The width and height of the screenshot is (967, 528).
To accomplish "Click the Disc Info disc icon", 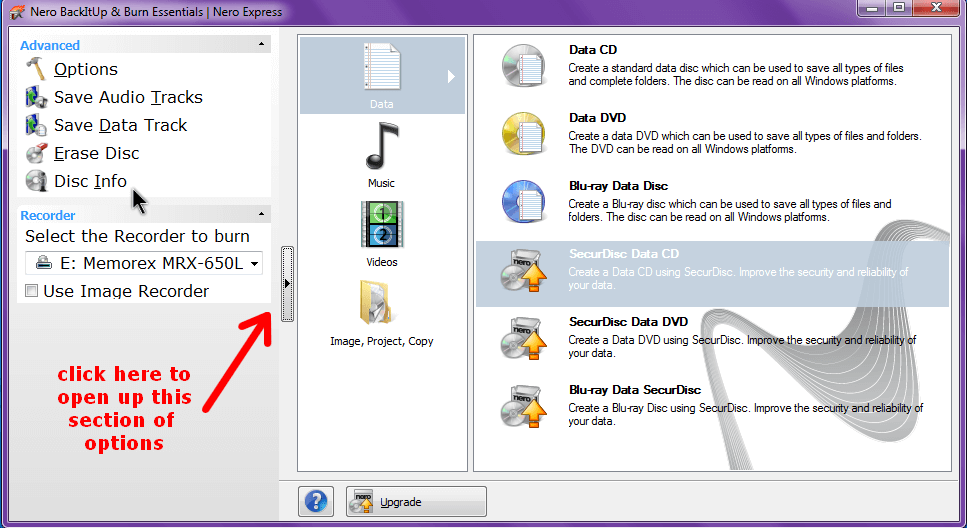I will coord(36,181).
